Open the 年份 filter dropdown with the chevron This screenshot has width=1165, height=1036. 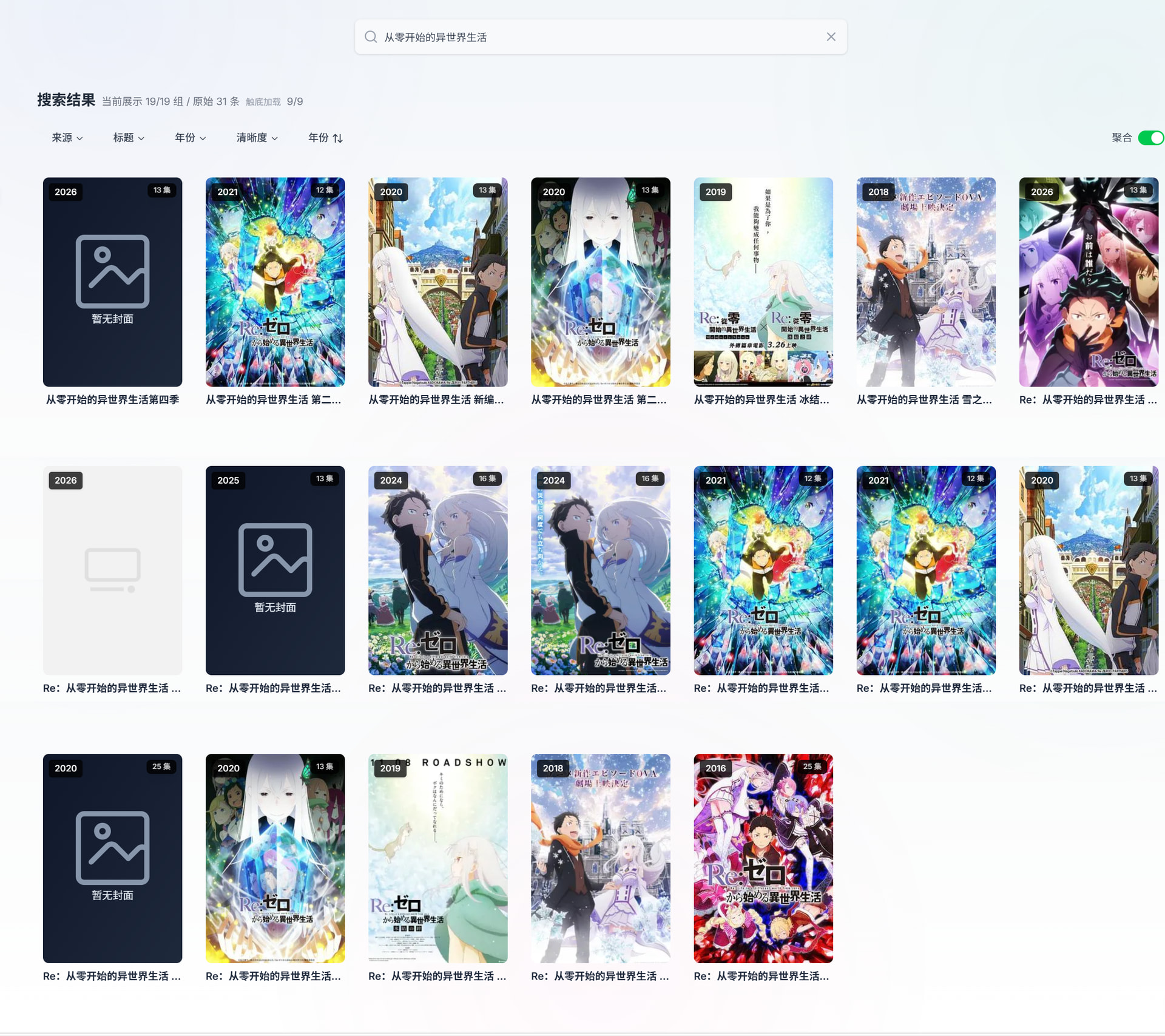(x=190, y=138)
